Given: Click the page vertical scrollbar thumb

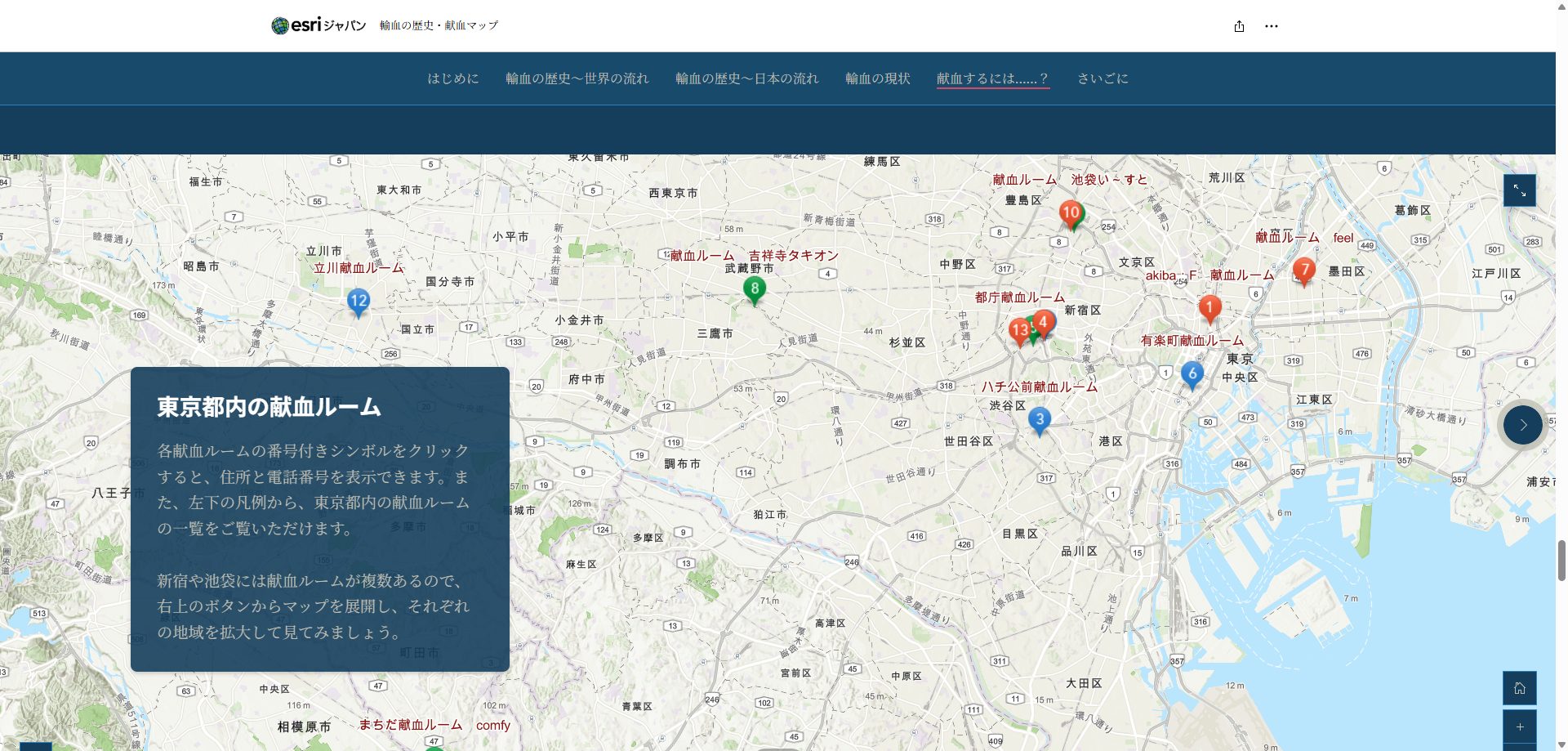Looking at the screenshot, I should [1561, 560].
